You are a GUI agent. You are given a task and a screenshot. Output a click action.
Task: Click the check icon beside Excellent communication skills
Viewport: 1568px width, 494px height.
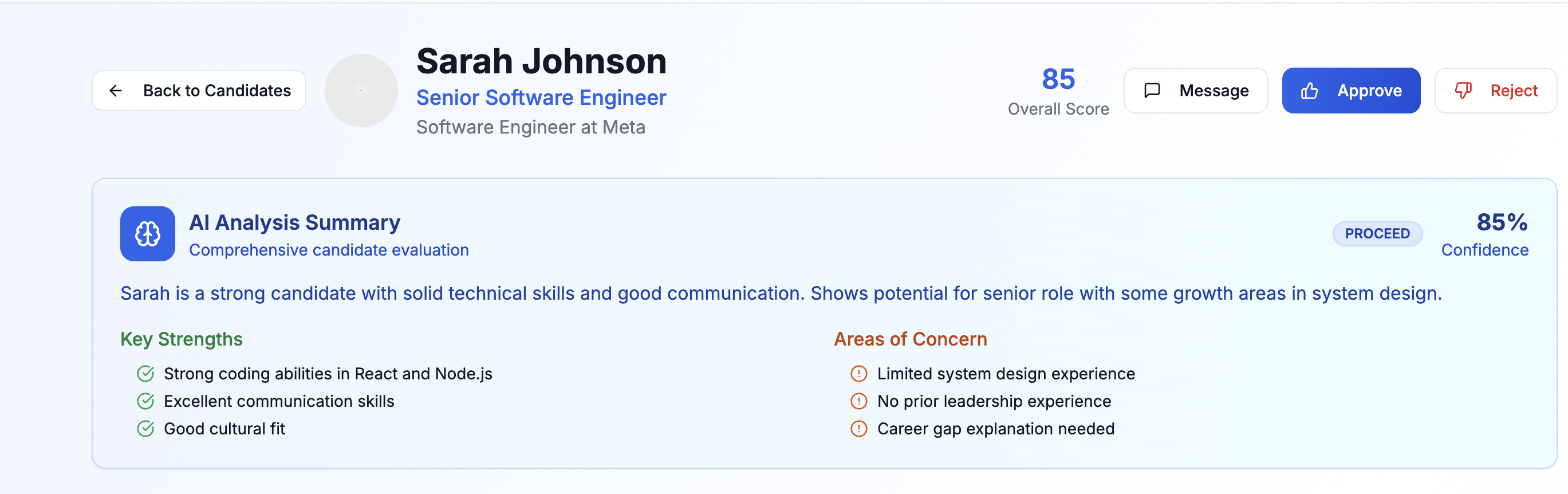coord(145,401)
